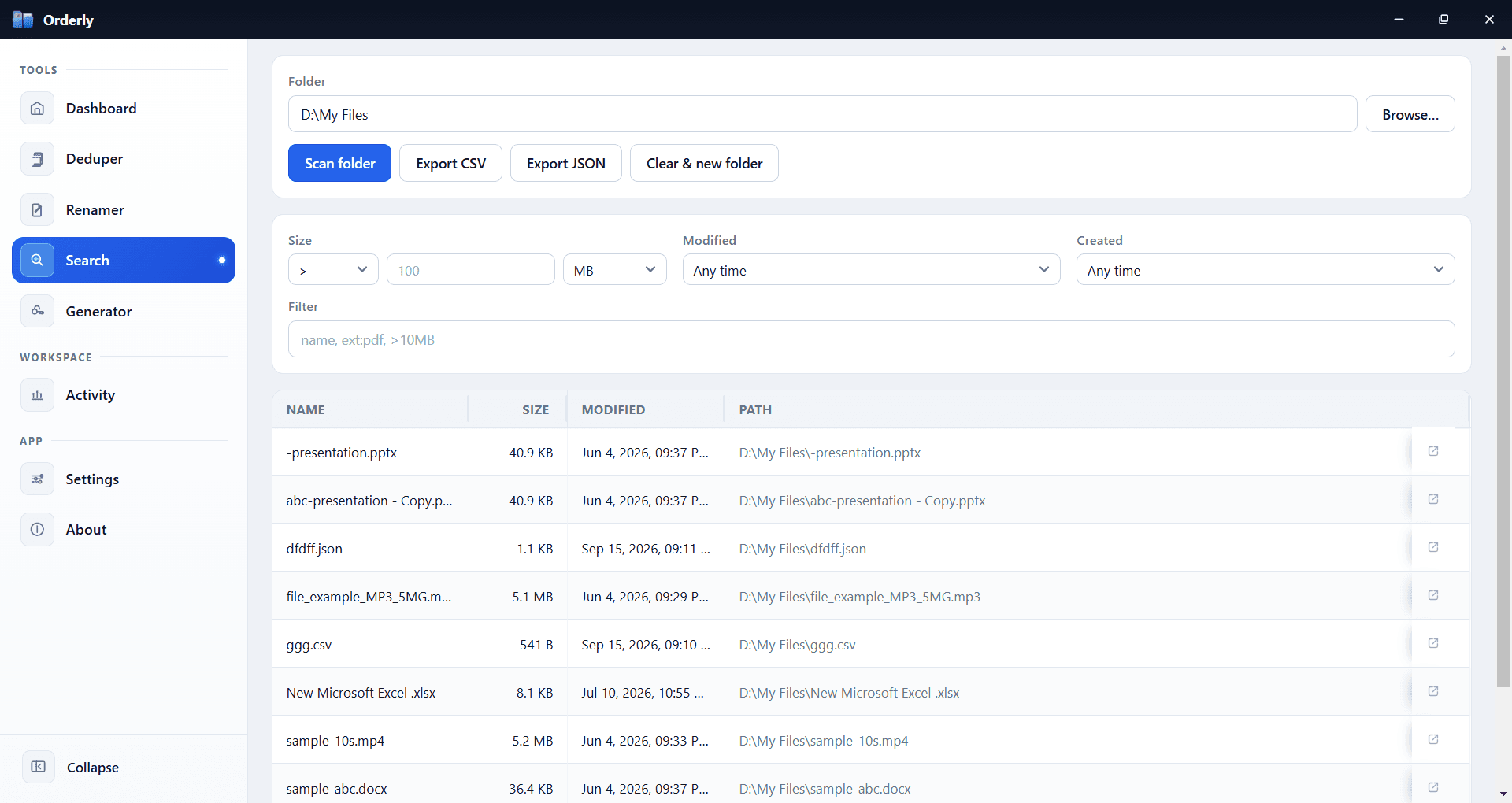Screen dimensions: 1512x803
Task: Click the Activity chart icon
Action: click(37, 395)
